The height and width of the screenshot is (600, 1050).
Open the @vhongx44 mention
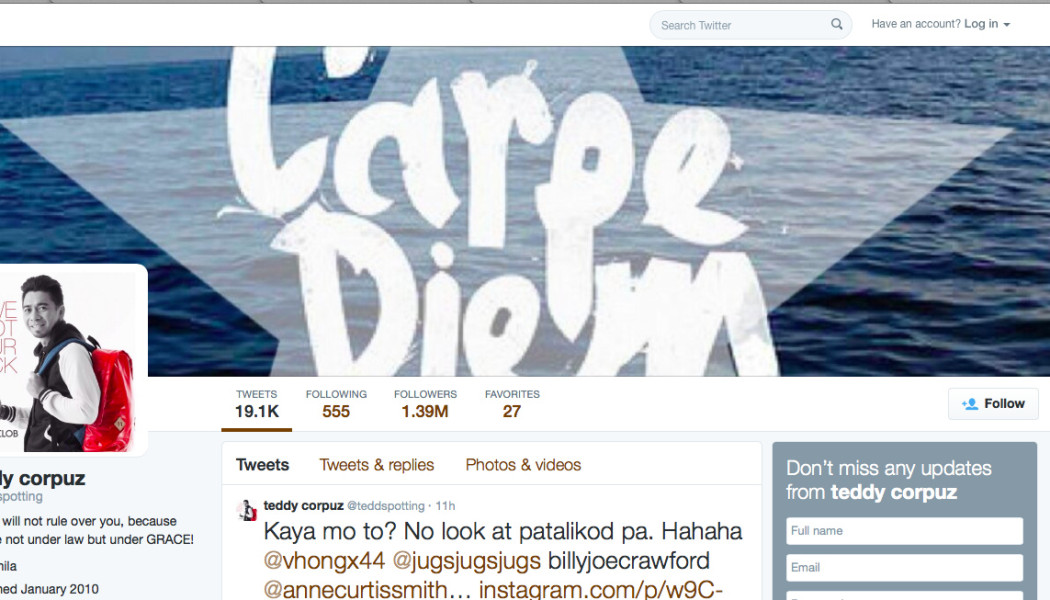pos(324,560)
